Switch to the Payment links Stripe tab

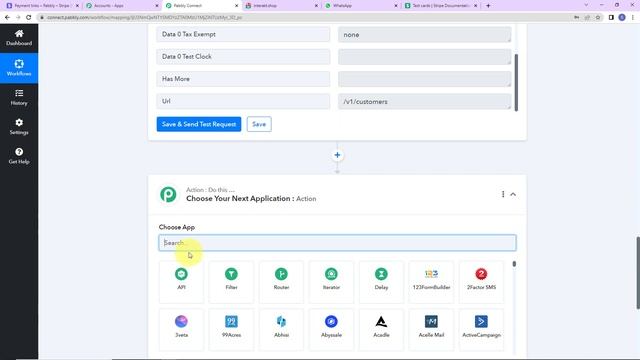[x=41, y=6]
